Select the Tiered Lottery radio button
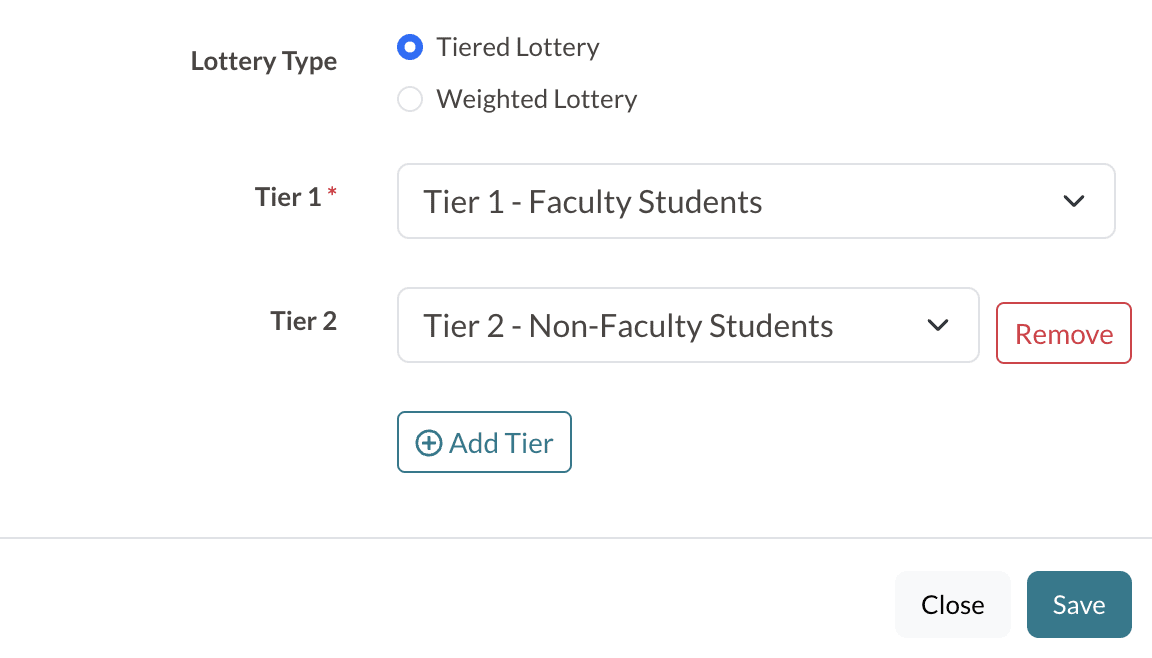Image resolution: width=1152 pixels, height=658 pixels. [410, 47]
